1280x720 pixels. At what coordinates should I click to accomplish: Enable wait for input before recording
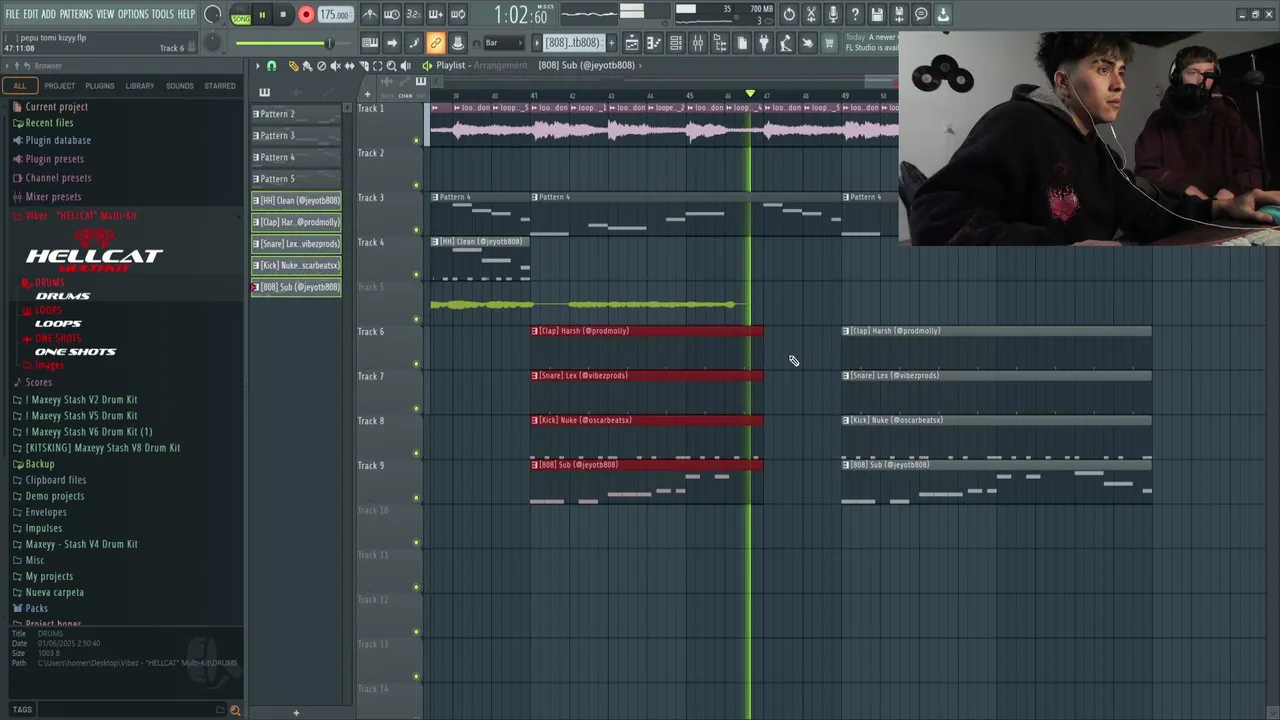pos(391,14)
